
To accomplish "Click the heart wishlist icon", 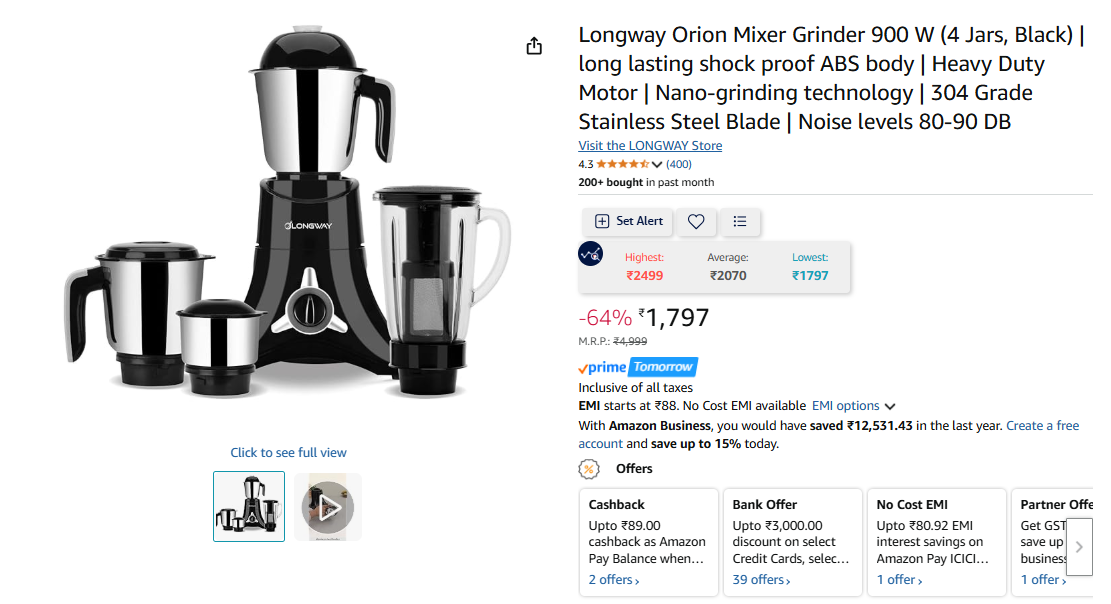I will click(696, 221).
